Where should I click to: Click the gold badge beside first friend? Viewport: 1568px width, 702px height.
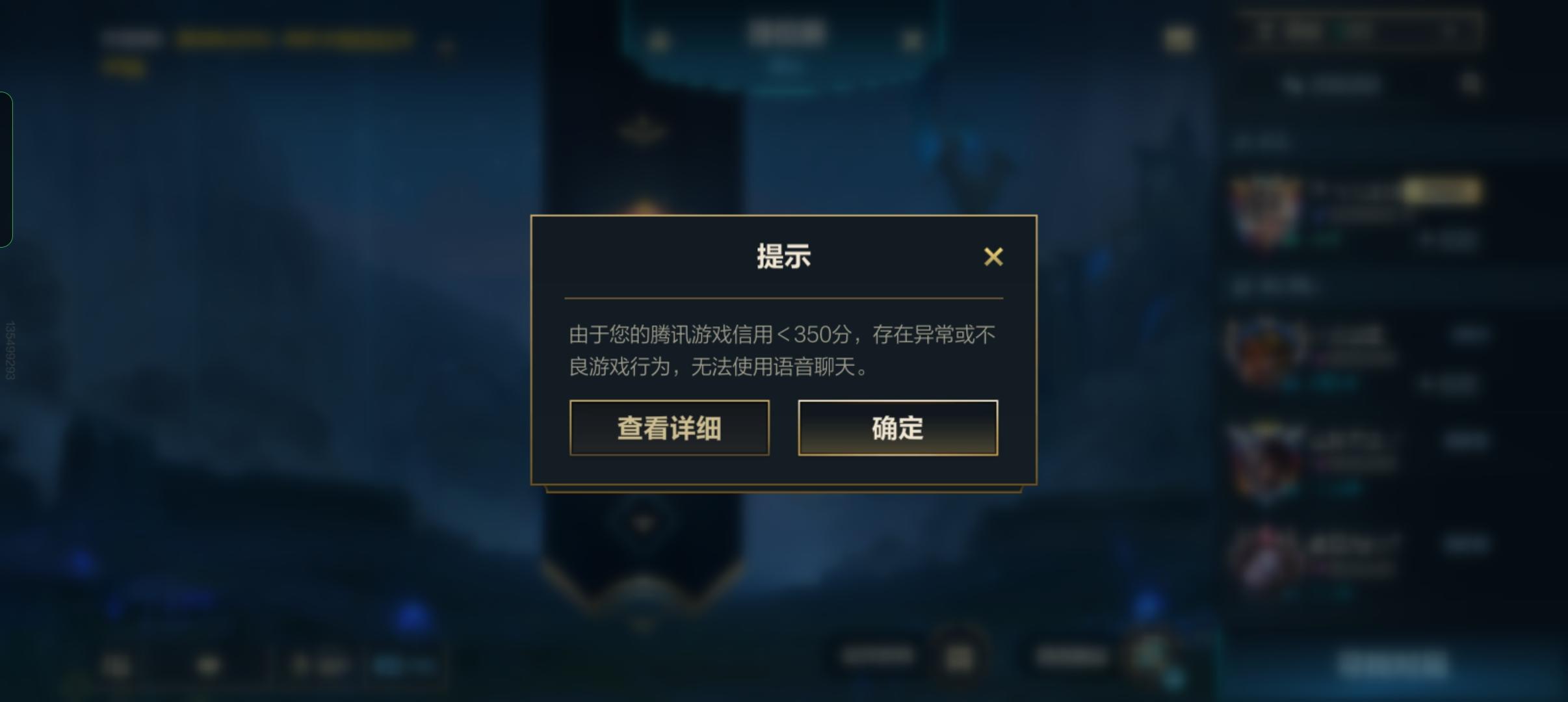click(1441, 191)
